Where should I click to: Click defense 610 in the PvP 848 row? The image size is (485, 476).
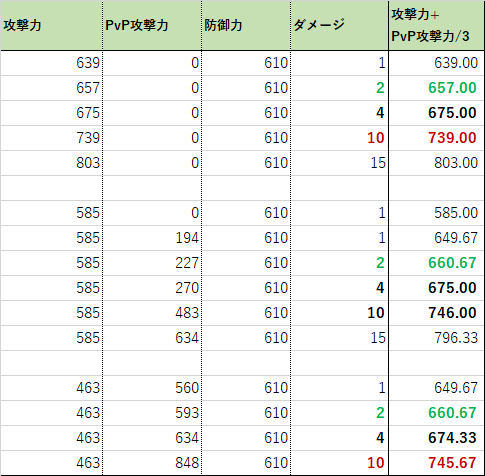pyautogui.click(x=246, y=463)
